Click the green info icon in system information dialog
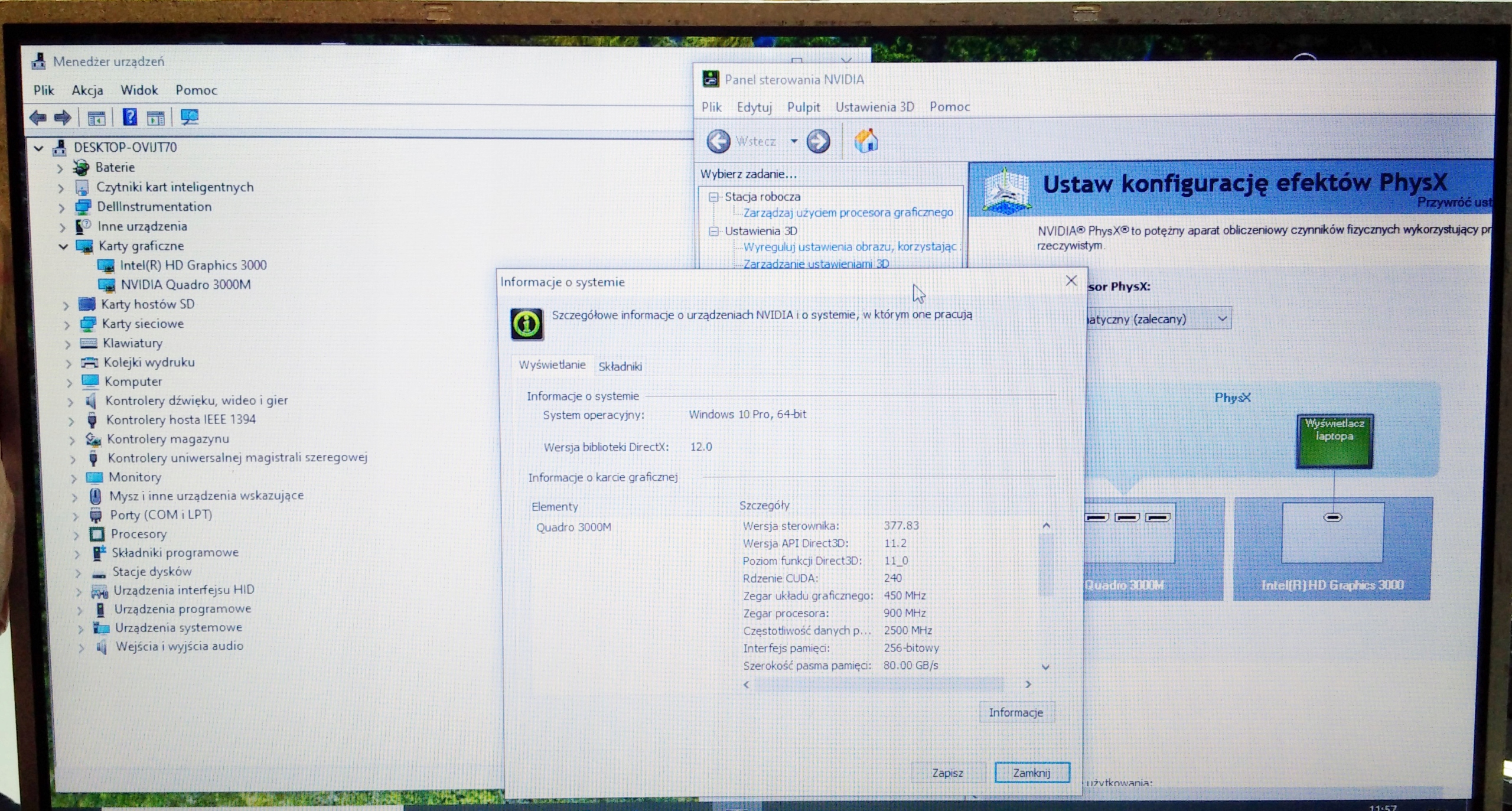The image size is (1512, 811). tap(526, 324)
